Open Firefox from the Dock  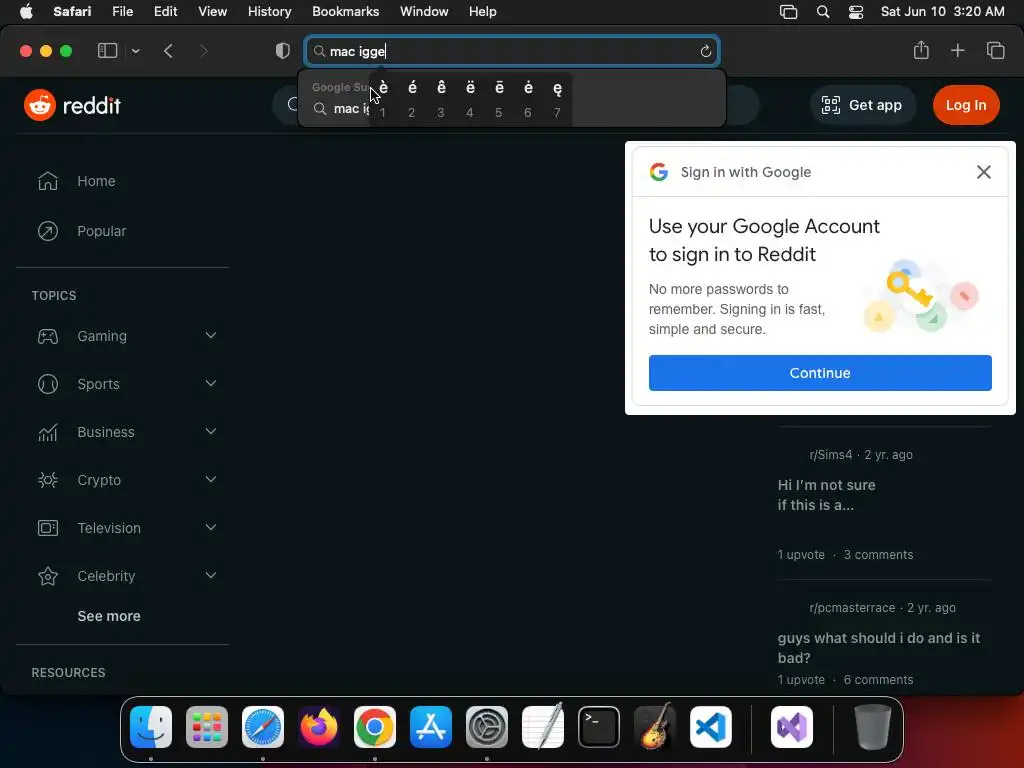click(x=319, y=727)
